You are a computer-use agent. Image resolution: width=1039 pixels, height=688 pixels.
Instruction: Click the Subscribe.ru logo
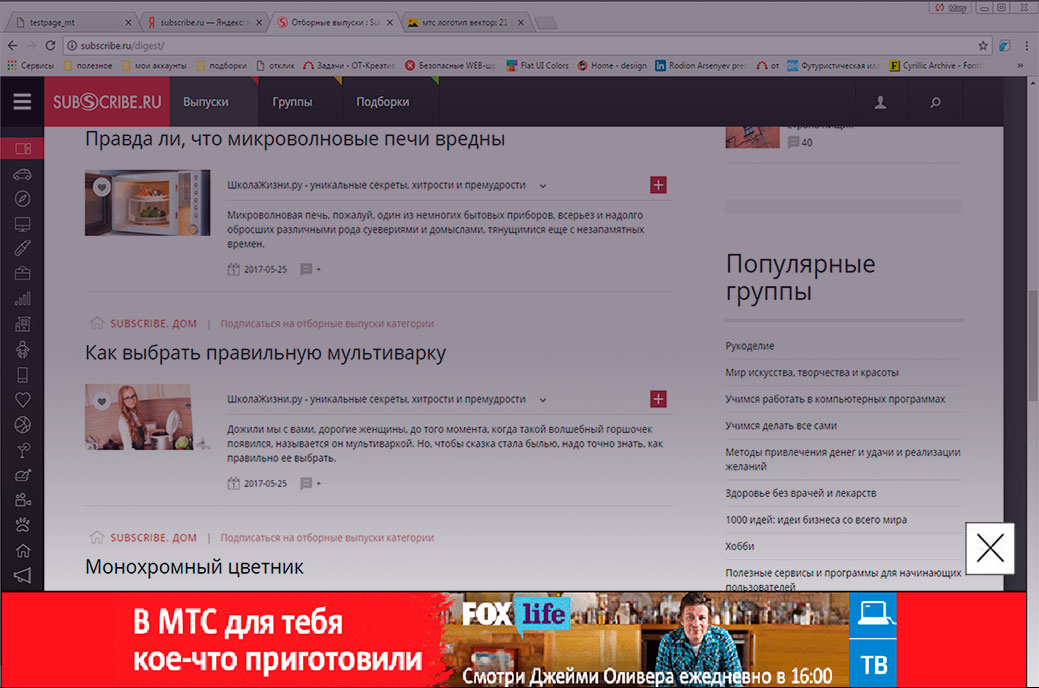(x=107, y=101)
